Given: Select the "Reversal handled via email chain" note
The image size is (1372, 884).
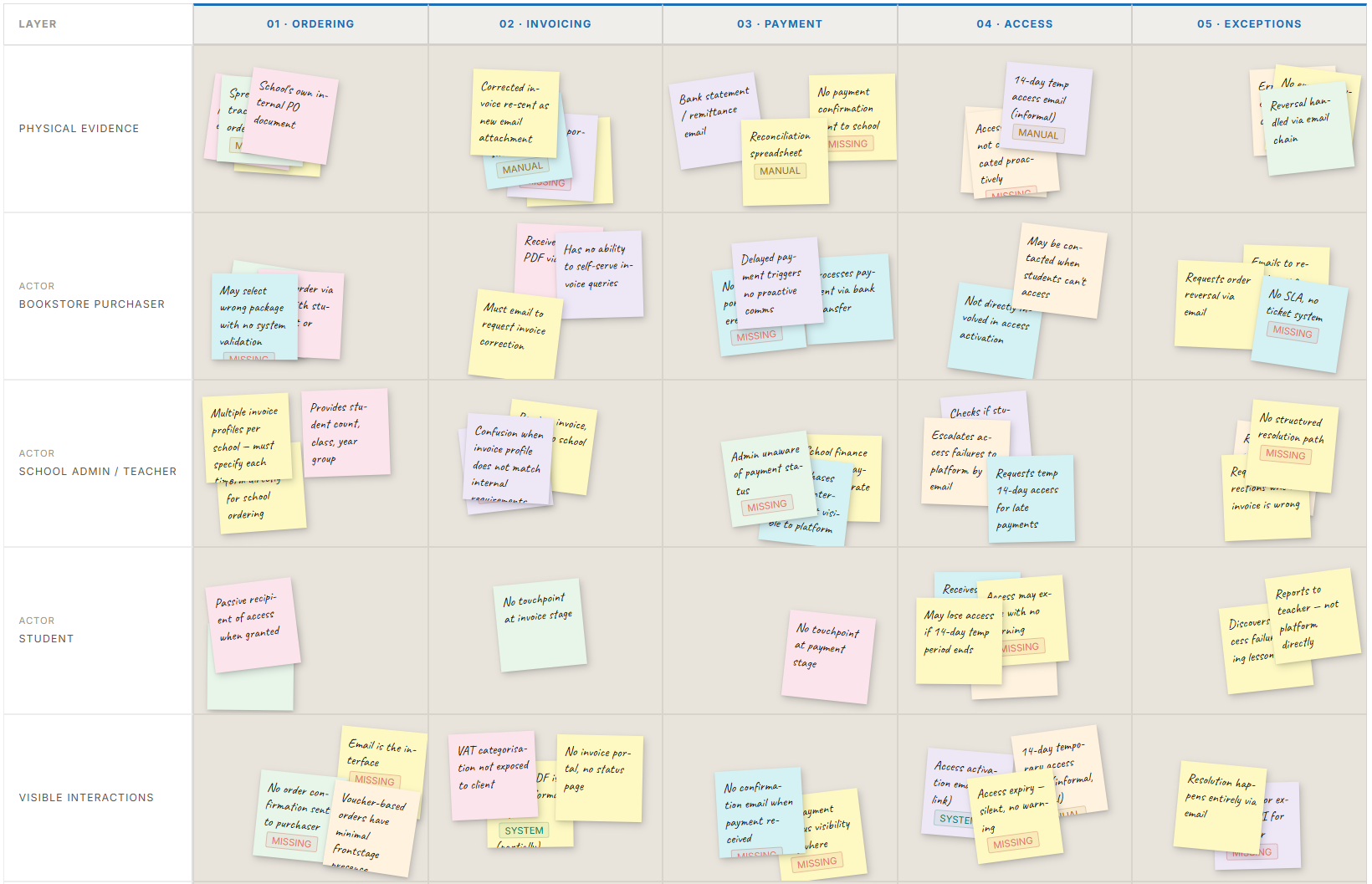Looking at the screenshot, I should (1307, 129).
